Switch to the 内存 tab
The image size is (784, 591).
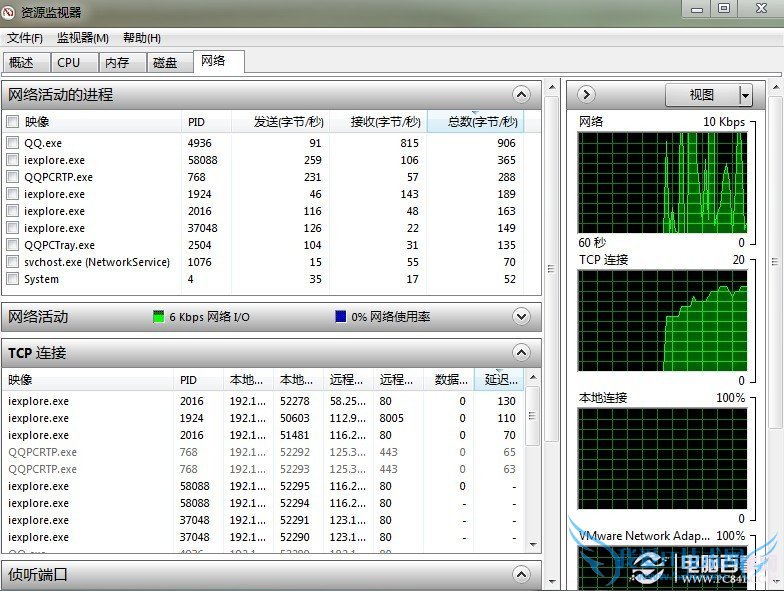pos(117,62)
